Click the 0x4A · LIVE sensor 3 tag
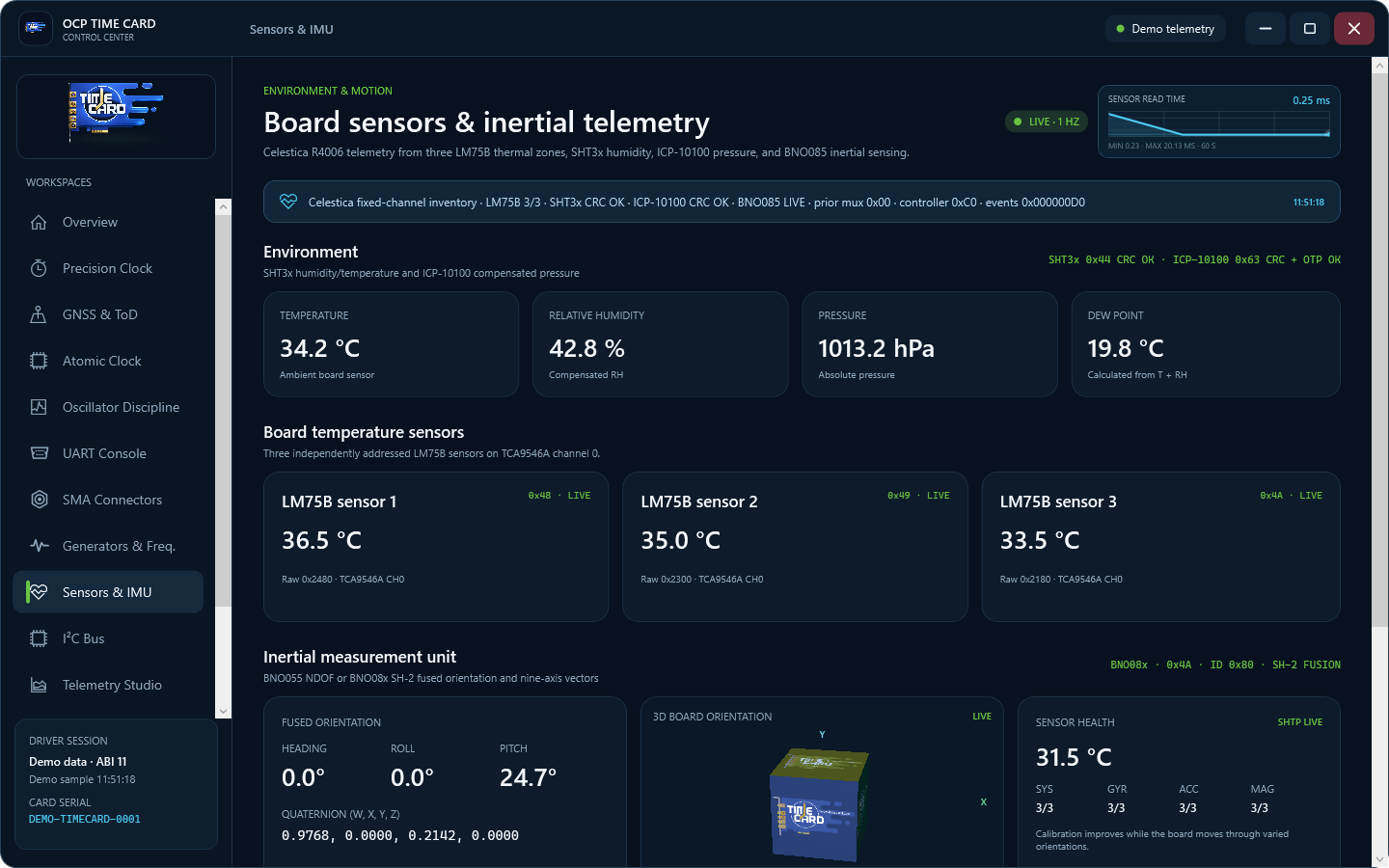Screen dimensions: 1389x868 coord(1291,496)
